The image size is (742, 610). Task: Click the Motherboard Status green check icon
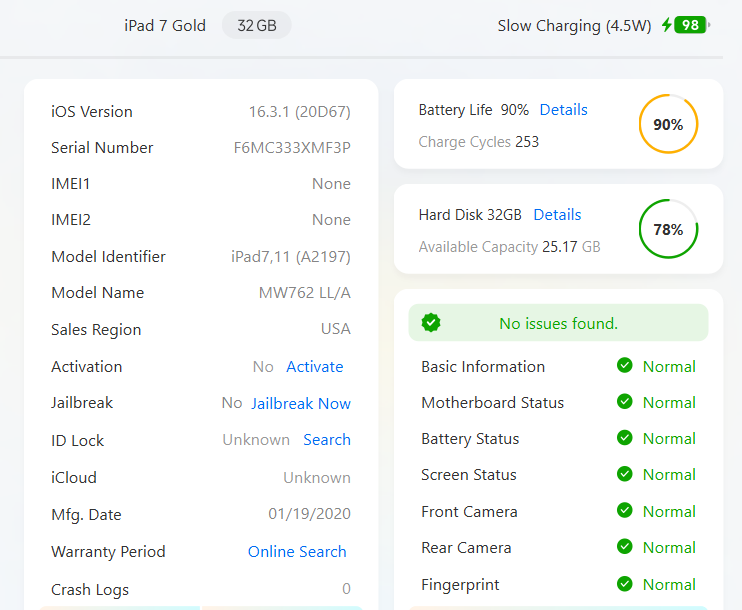[x=625, y=401]
